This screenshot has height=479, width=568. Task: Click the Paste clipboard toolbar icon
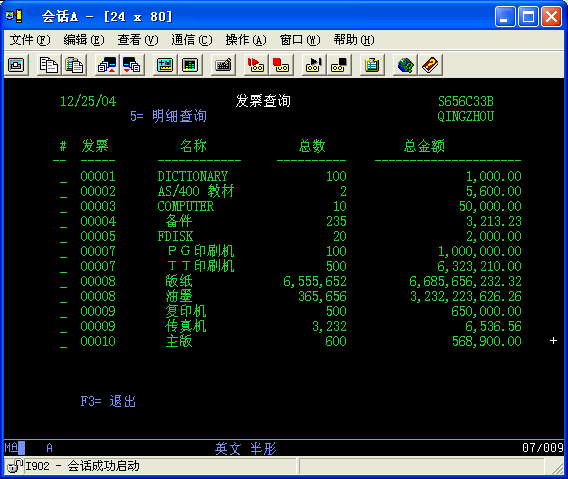point(74,65)
